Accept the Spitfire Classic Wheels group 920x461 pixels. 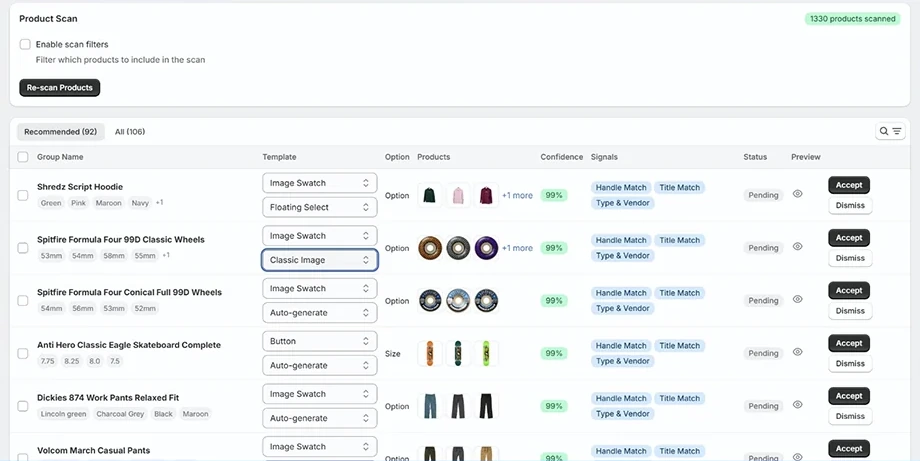849,238
